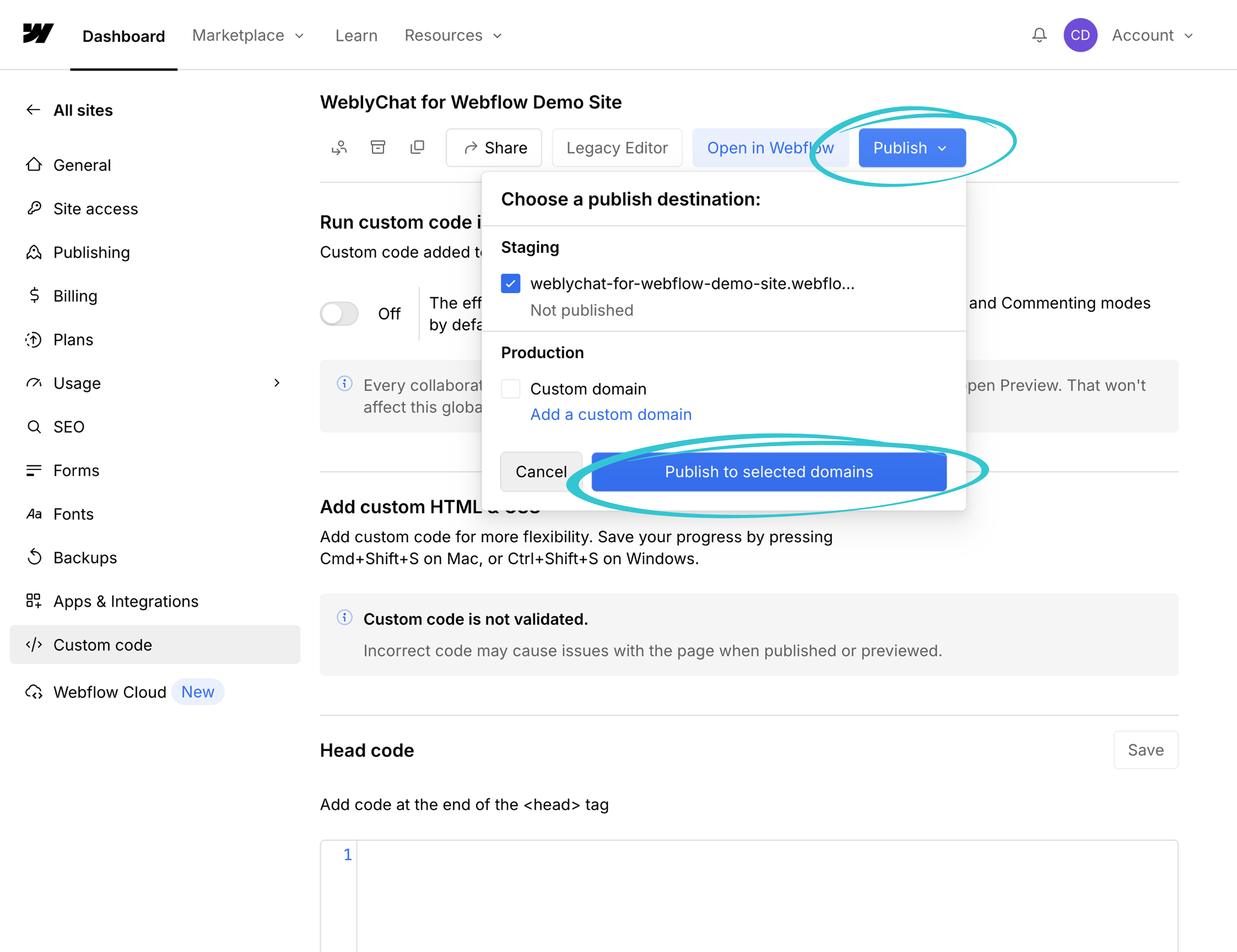Click the Add a custom domain link
This screenshot has height=952, width=1237.
[x=611, y=415]
